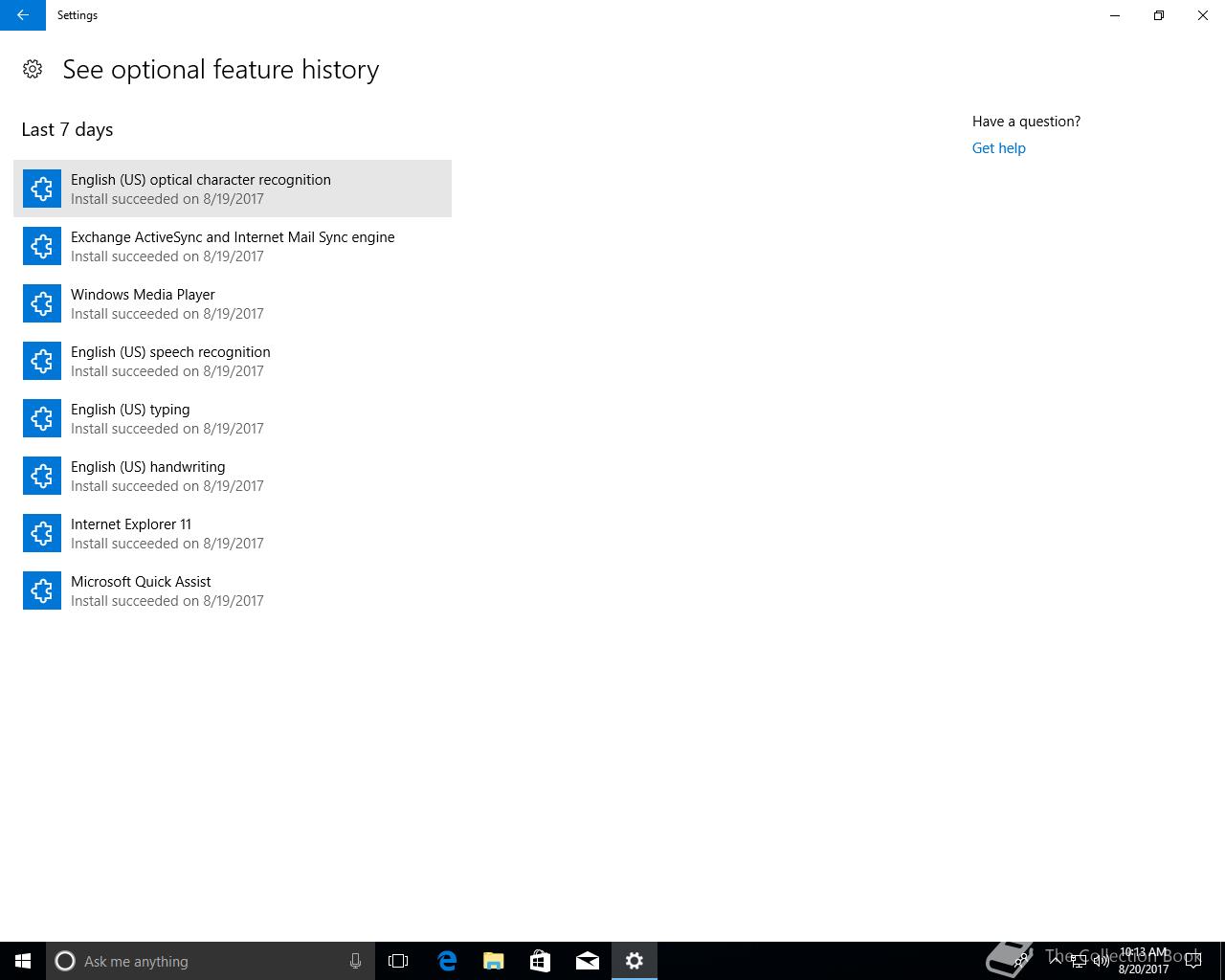This screenshot has height=980, width=1225.
Task: Click the Microsoft Quick Assist feature icon
Action: tap(42, 590)
